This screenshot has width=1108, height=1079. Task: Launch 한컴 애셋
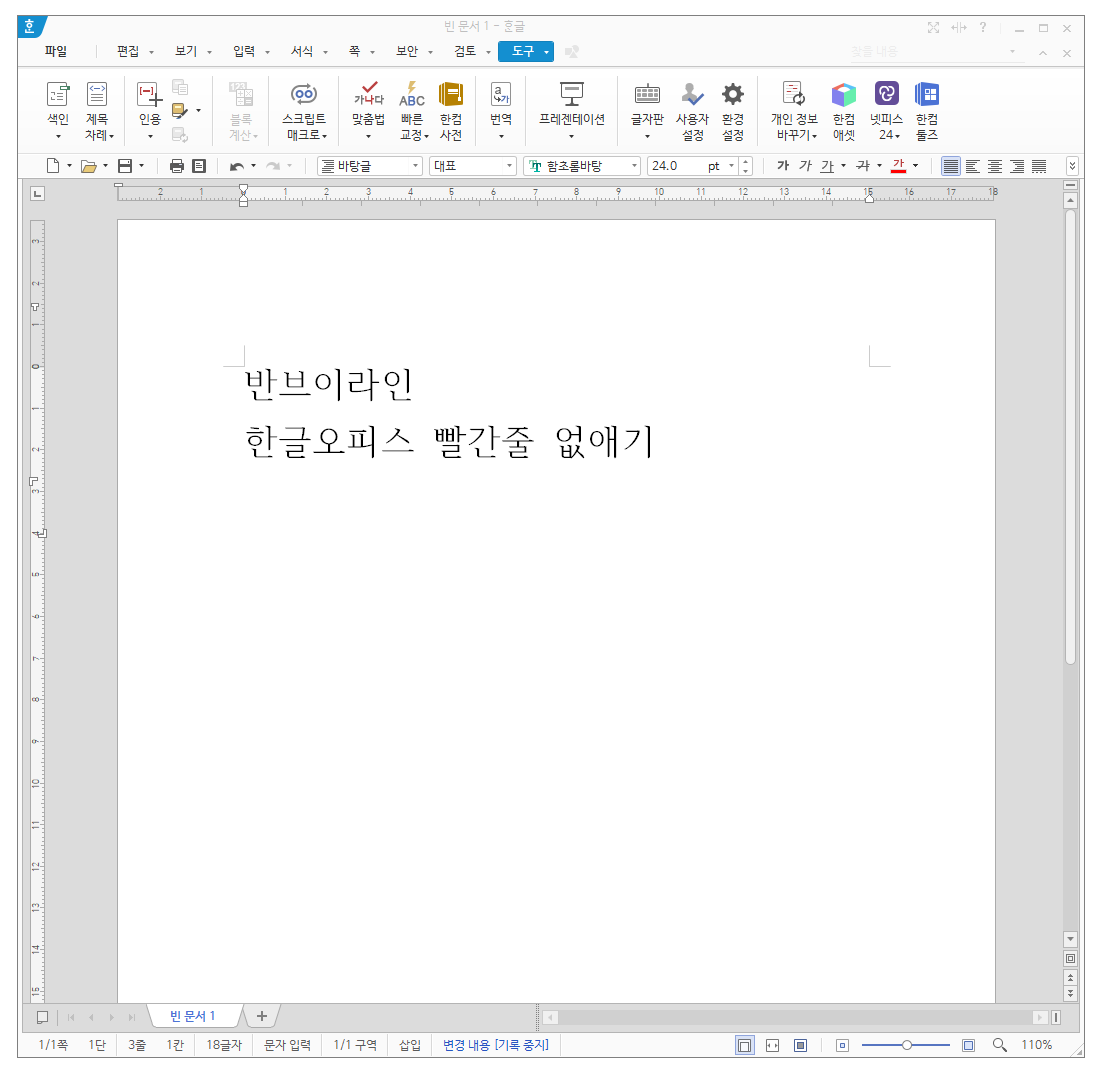[844, 110]
